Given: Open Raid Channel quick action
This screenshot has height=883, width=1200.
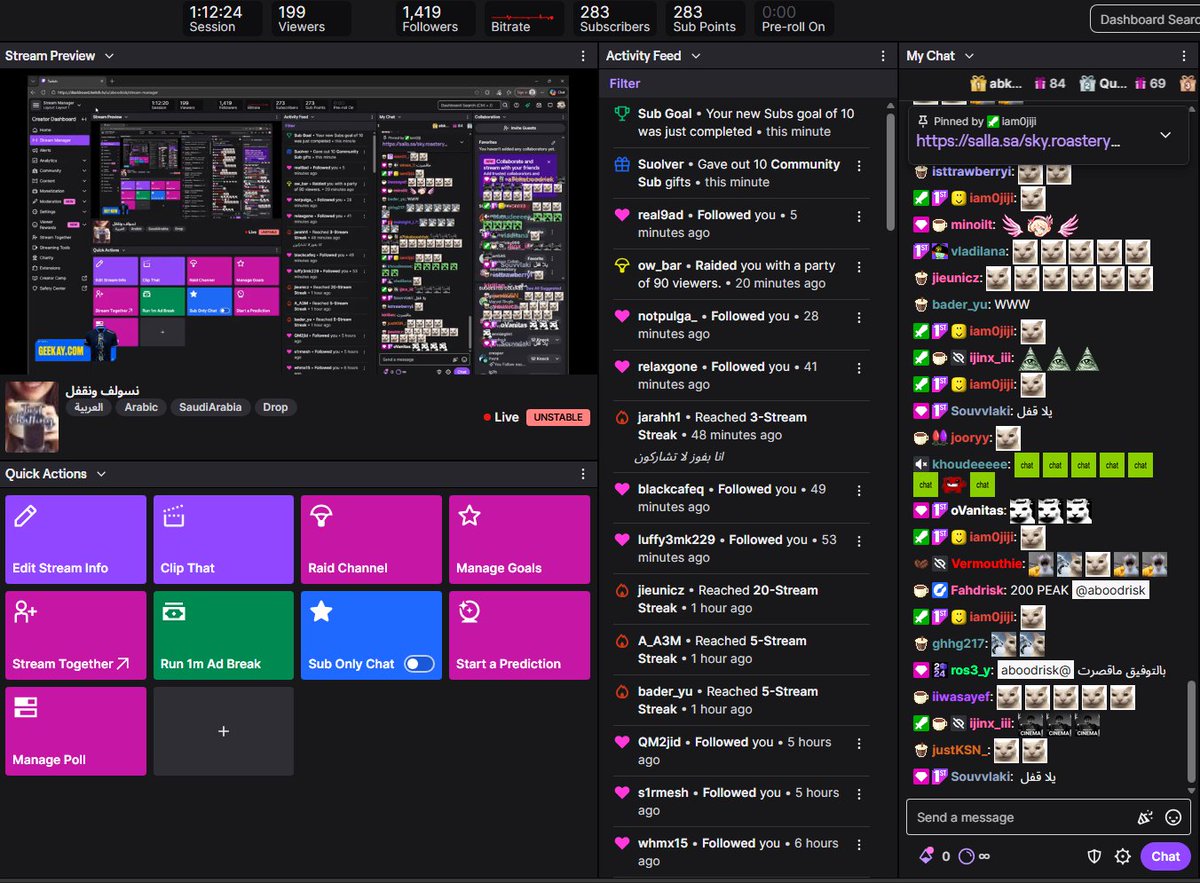Looking at the screenshot, I should pos(371,539).
